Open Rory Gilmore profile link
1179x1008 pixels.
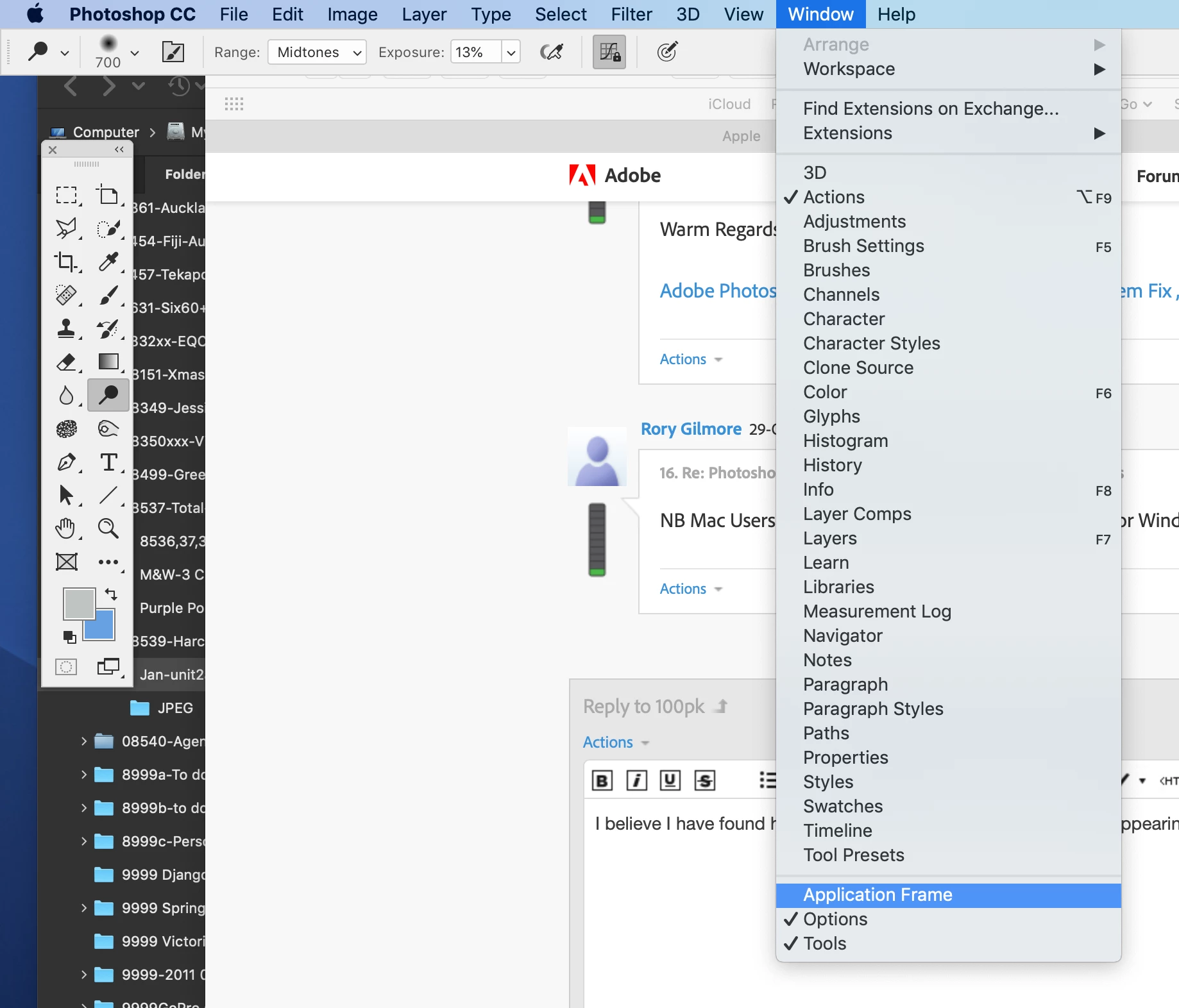(x=691, y=428)
